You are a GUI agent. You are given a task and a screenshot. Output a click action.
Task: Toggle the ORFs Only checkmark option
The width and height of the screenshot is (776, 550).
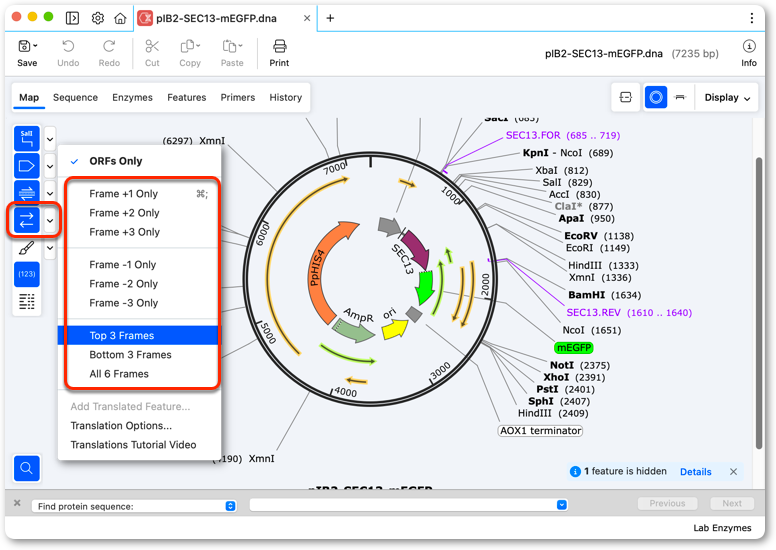(139, 161)
